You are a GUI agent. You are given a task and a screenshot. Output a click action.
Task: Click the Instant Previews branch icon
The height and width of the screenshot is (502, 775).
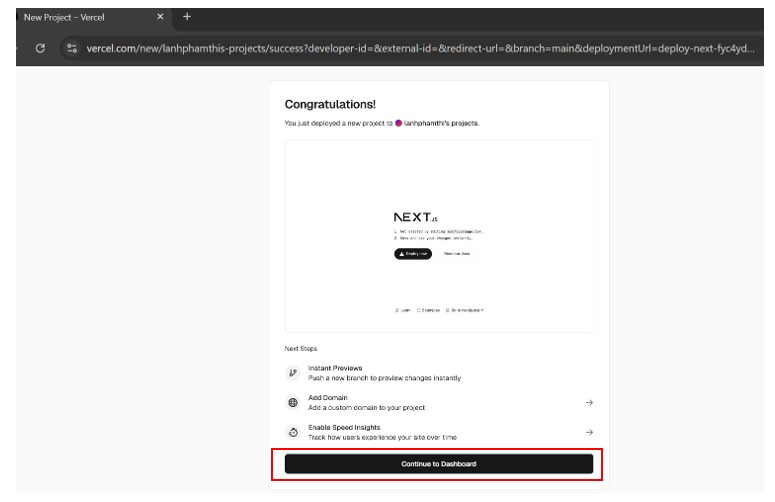[x=293, y=373]
